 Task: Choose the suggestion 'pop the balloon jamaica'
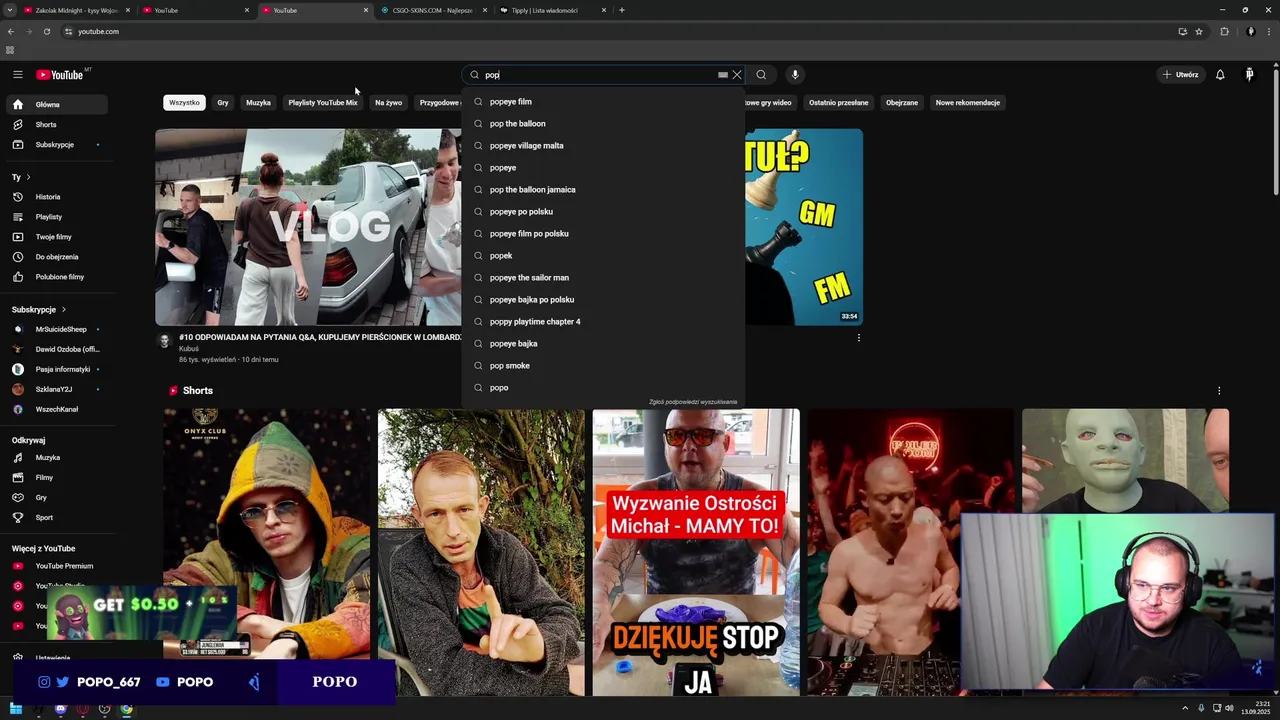[x=603, y=190]
